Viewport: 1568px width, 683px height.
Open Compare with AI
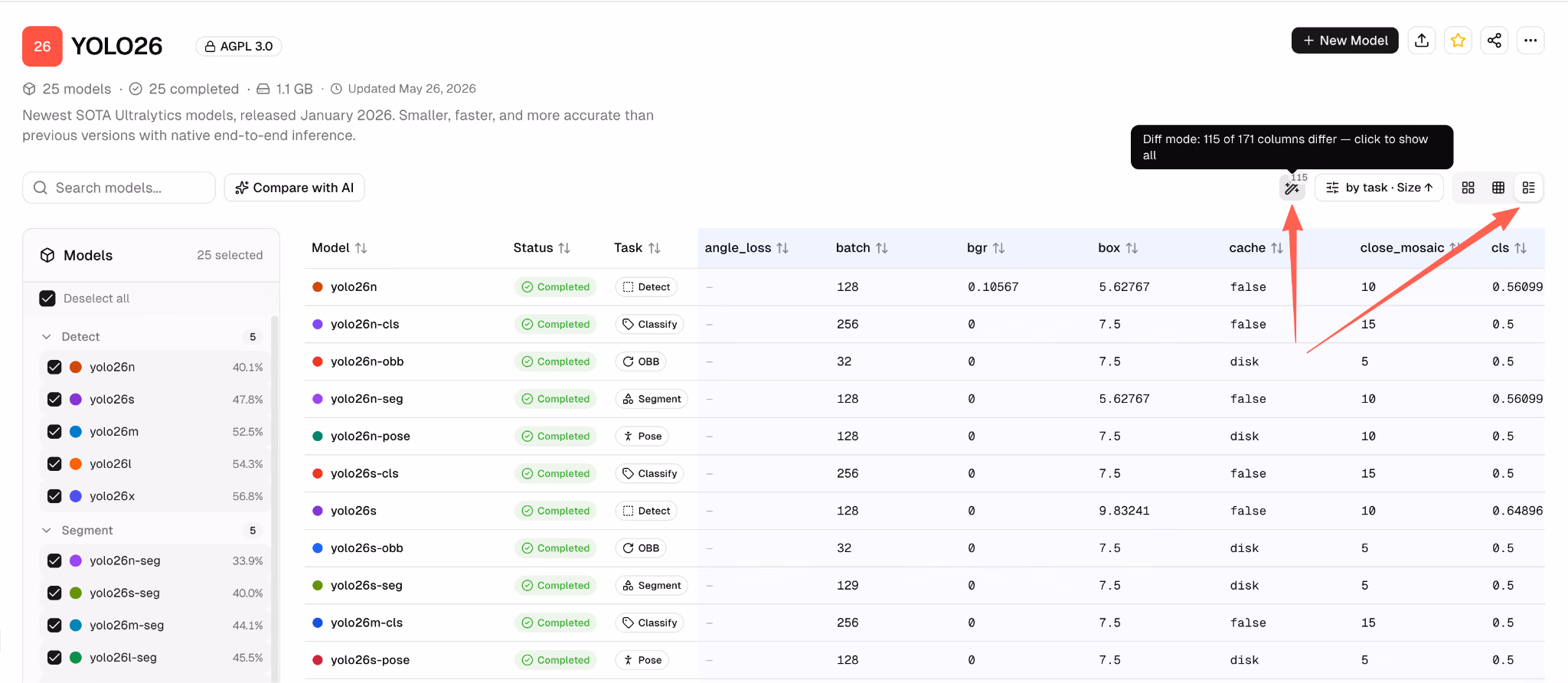[294, 188]
